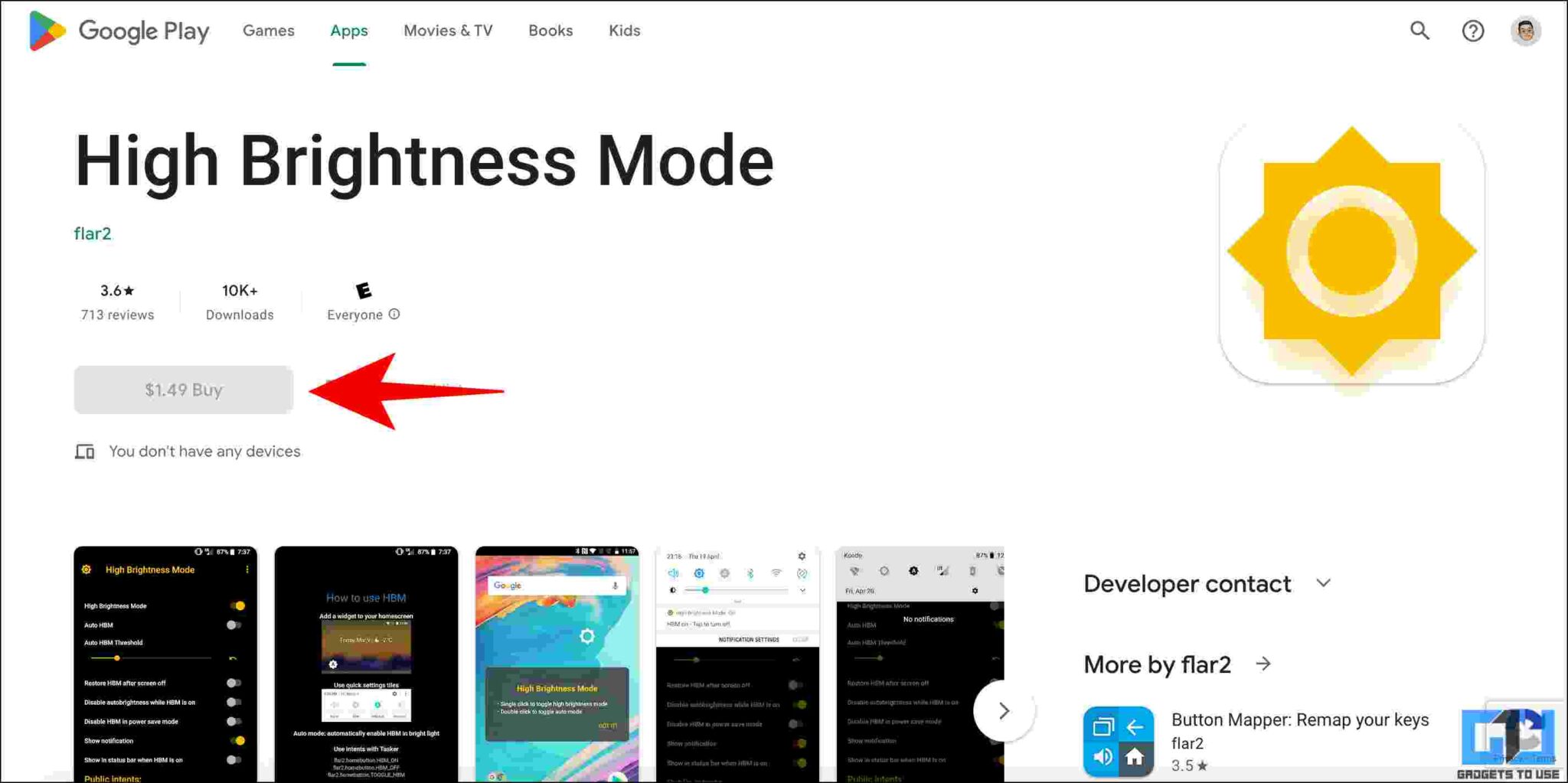This screenshot has height=783, width=1568.
Task: Select the Movies & TV tab
Action: pos(448,31)
